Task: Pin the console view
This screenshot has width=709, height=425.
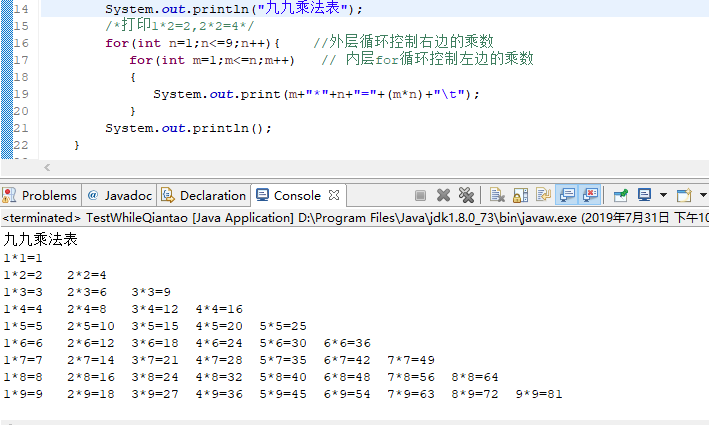Action: point(621,195)
